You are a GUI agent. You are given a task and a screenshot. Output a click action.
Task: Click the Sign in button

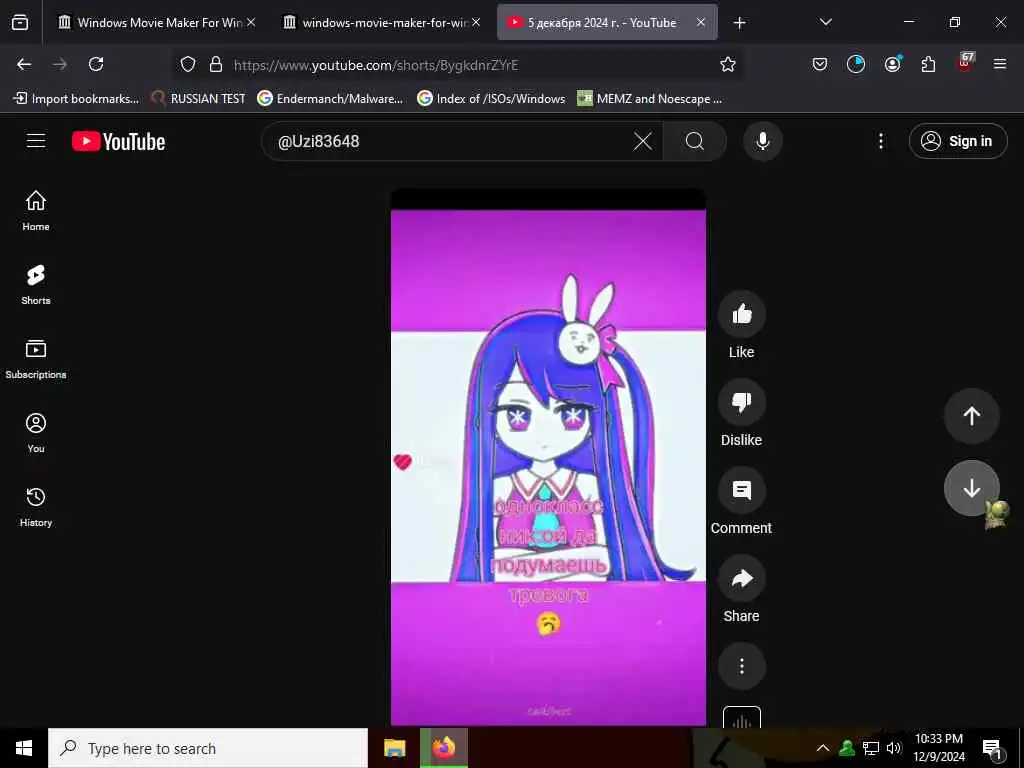(x=958, y=141)
